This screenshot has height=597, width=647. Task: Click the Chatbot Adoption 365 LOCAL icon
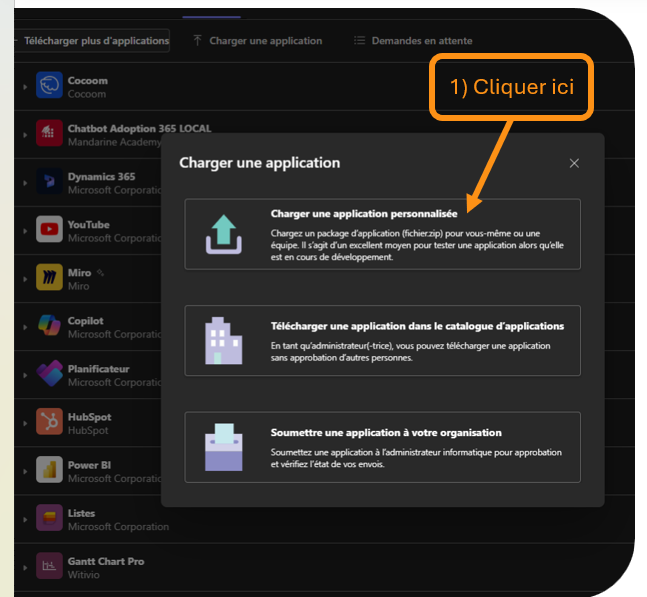tap(50, 134)
